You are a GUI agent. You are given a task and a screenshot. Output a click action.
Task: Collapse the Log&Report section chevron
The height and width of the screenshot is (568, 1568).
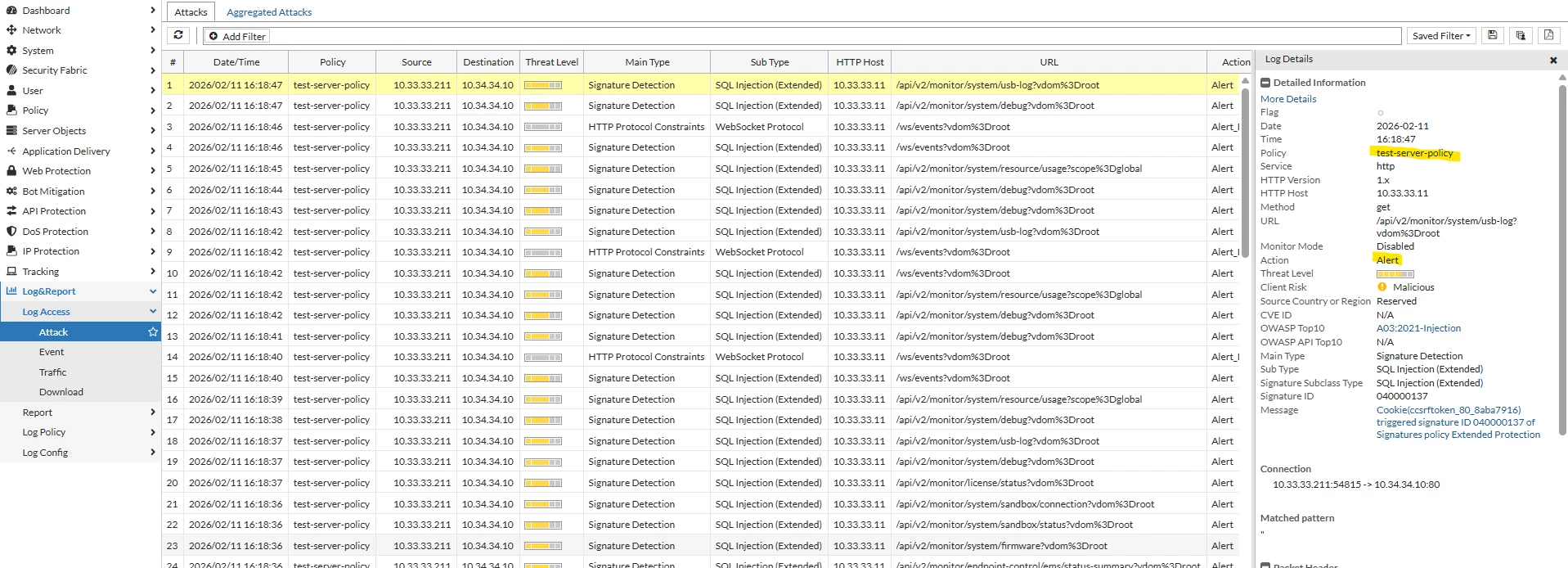point(153,291)
